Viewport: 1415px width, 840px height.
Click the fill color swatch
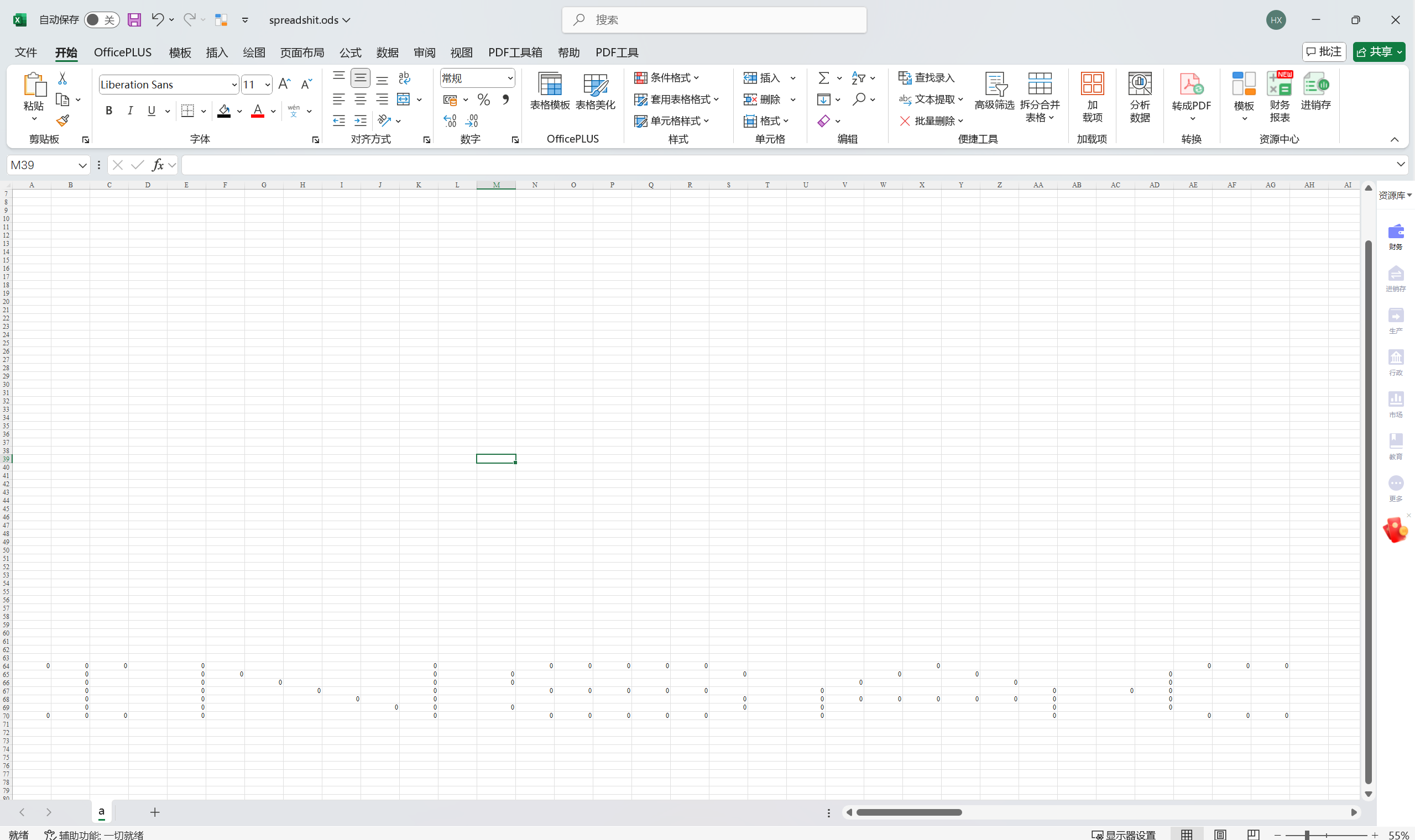point(223,111)
